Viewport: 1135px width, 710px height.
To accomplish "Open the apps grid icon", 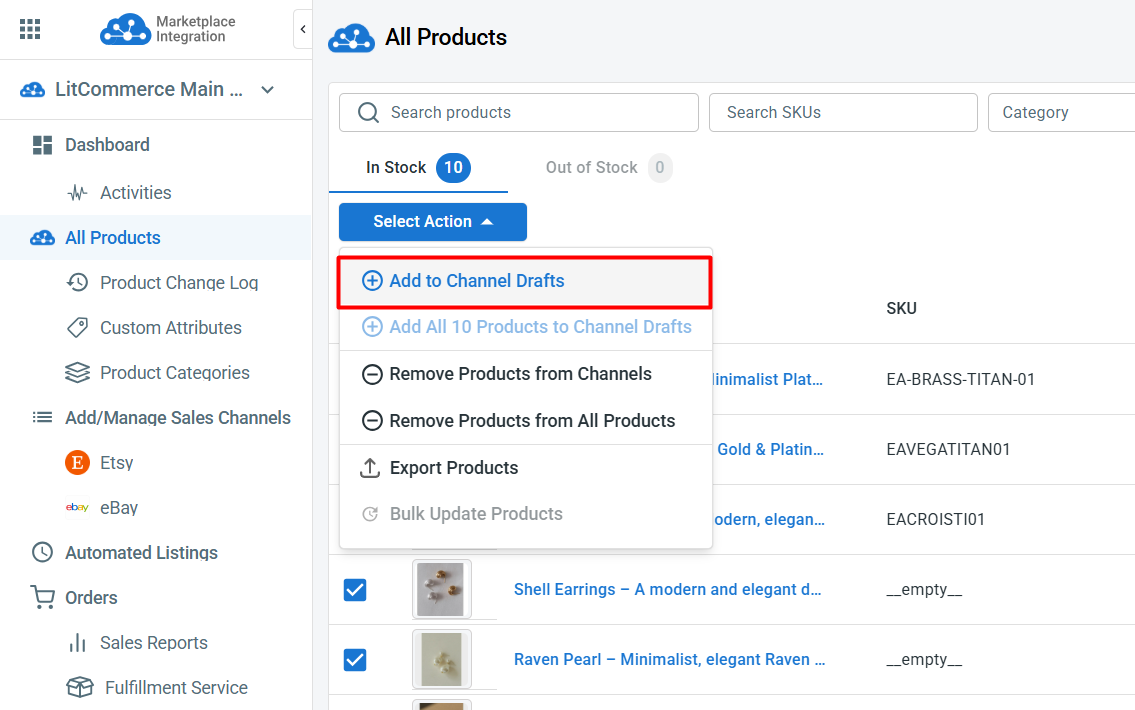I will click(30, 29).
